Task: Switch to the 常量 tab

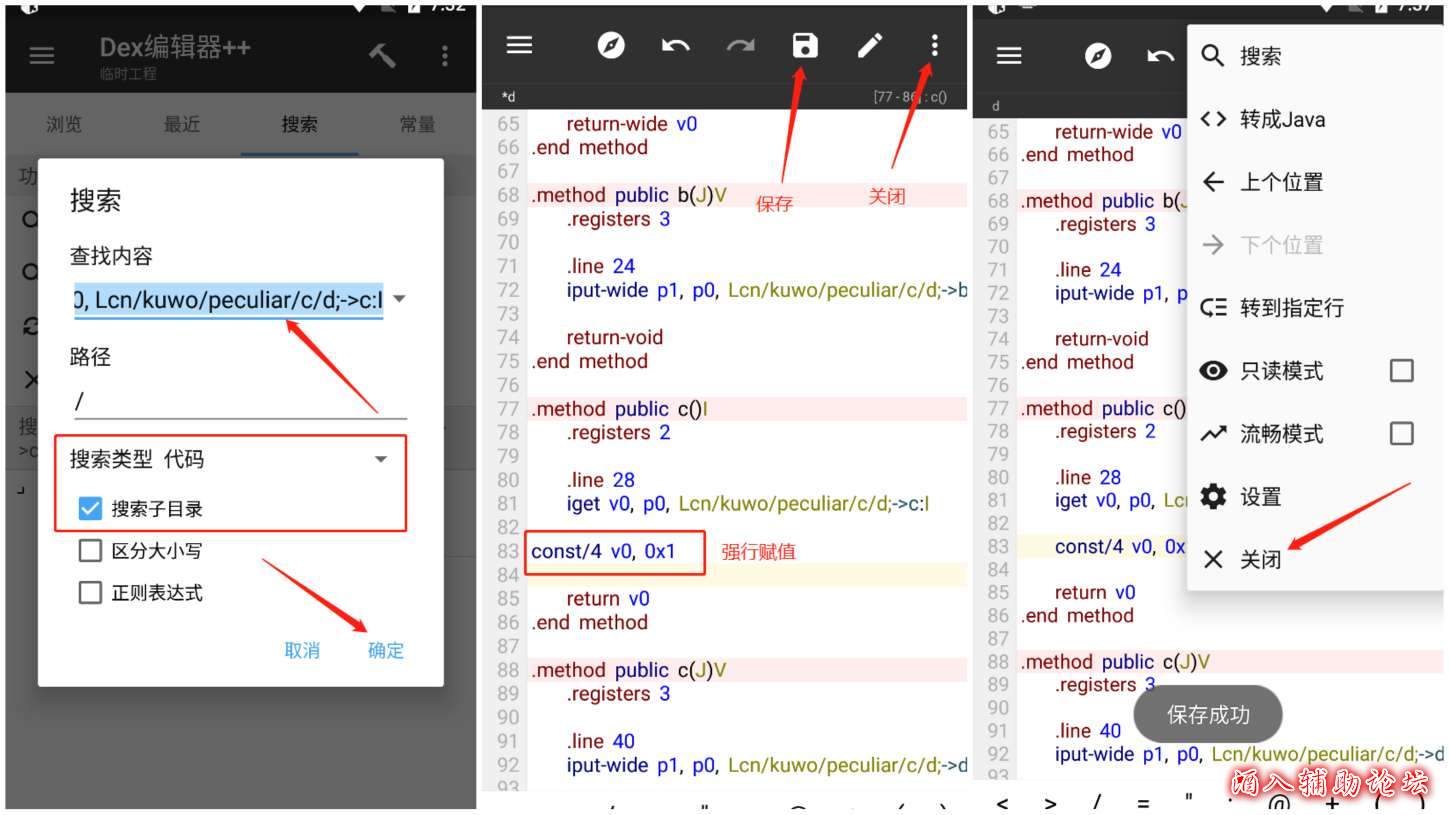Action: (417, 124)
